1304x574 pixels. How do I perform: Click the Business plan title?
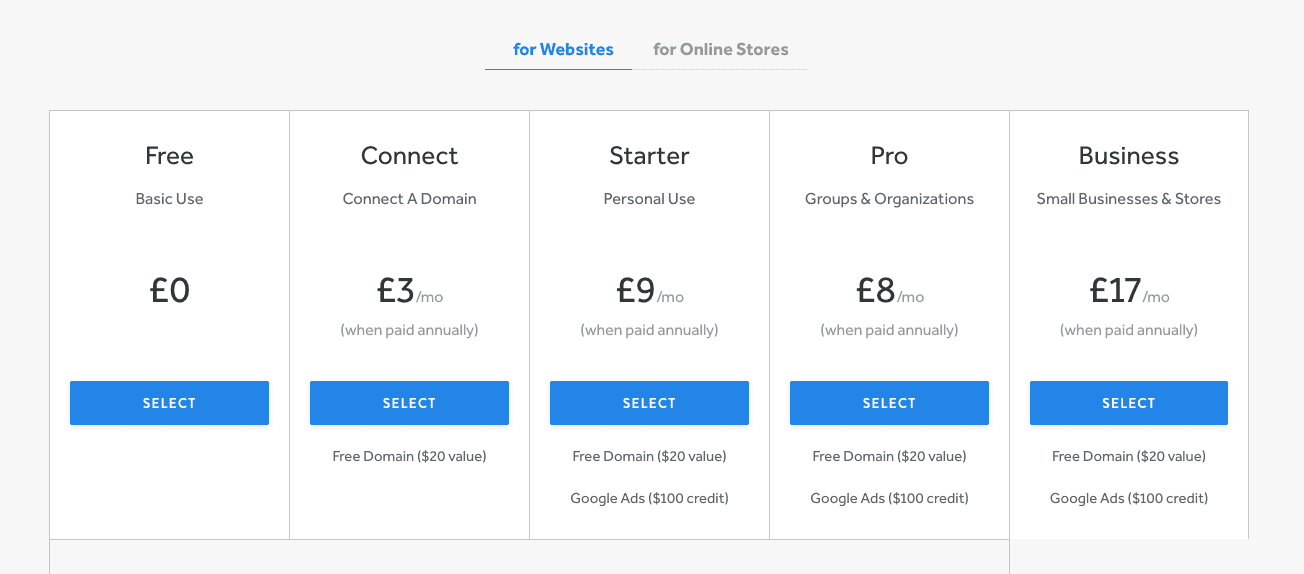[1129, 156]
